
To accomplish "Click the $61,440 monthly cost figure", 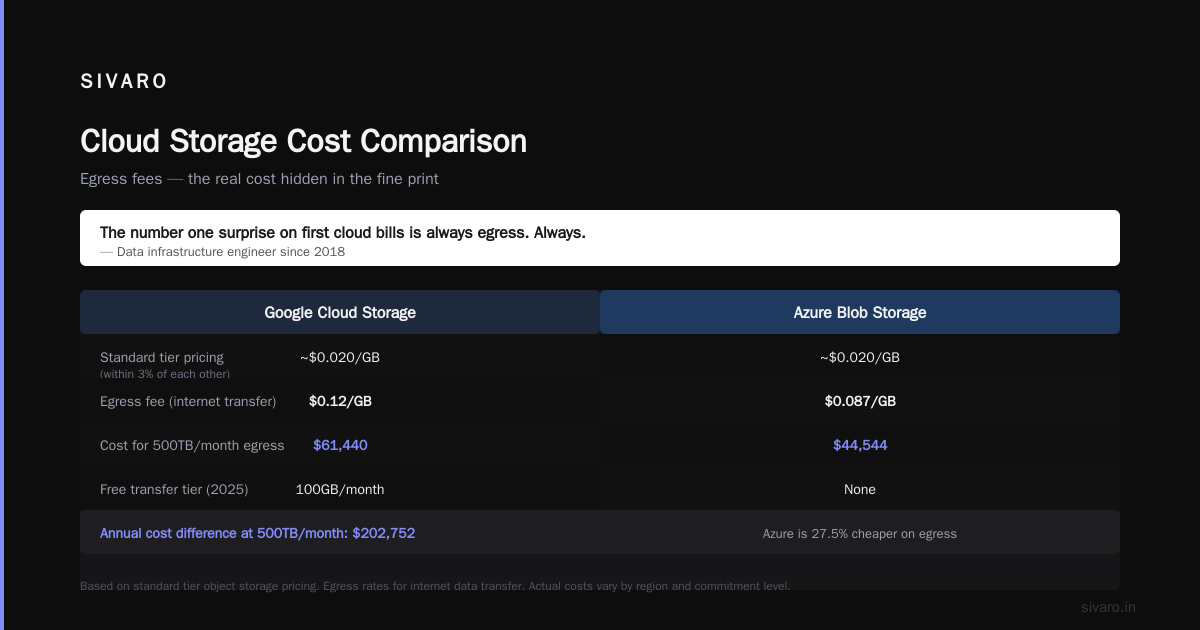I will [x=340, y=445].
